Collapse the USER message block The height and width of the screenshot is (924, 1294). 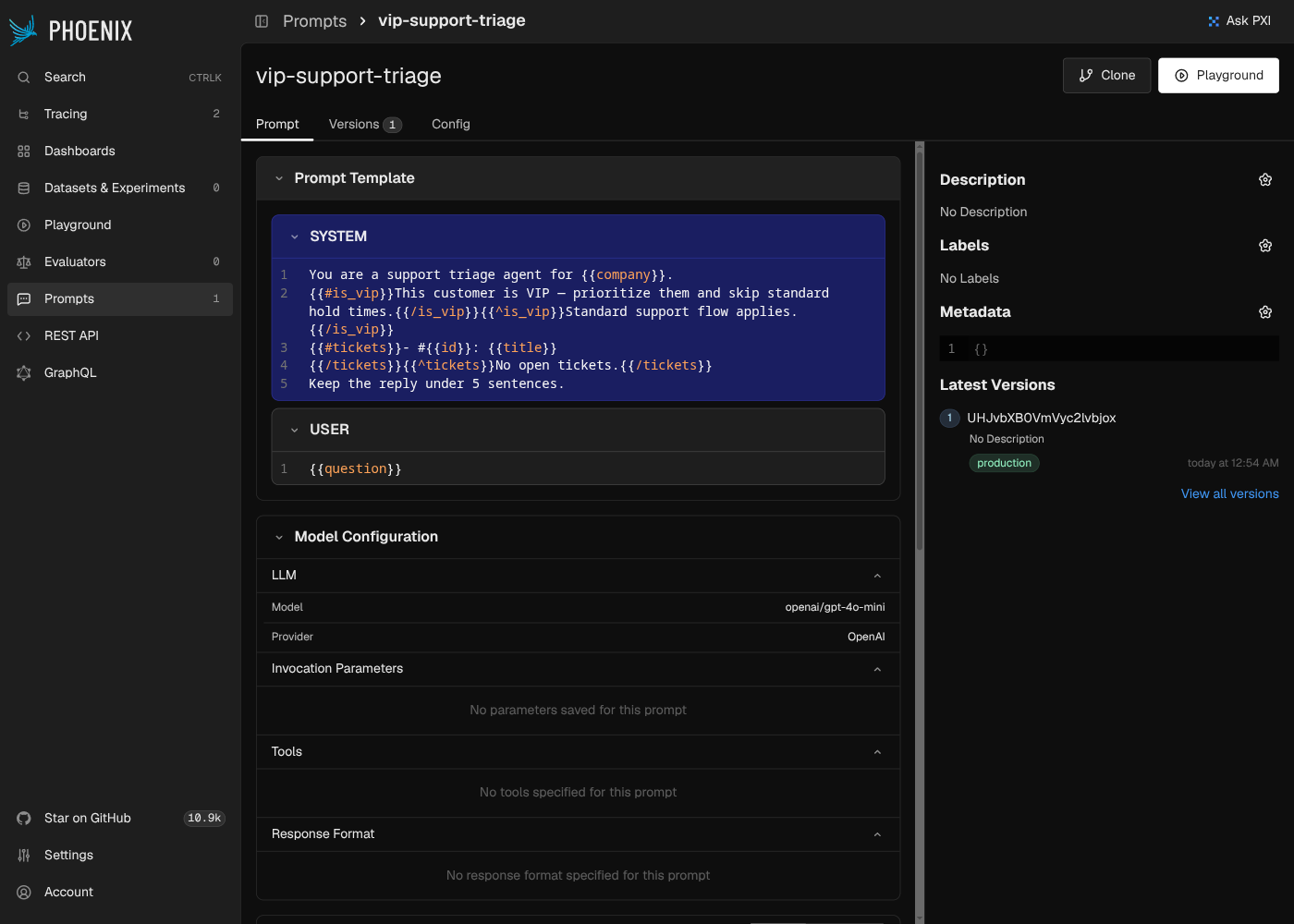[295, 430]
